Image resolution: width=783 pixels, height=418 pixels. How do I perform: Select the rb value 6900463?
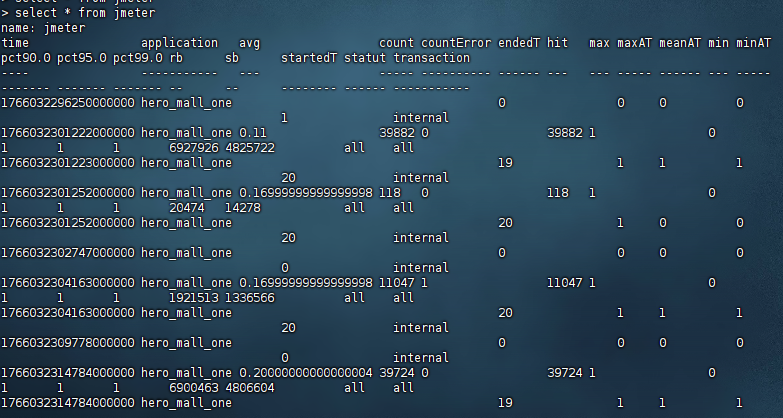point(193,388)
